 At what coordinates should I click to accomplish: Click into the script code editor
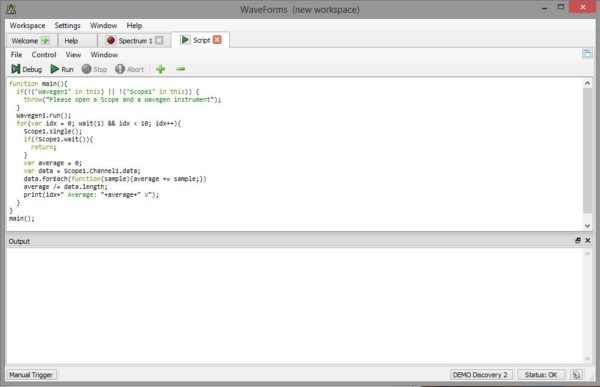pos(294,154)
